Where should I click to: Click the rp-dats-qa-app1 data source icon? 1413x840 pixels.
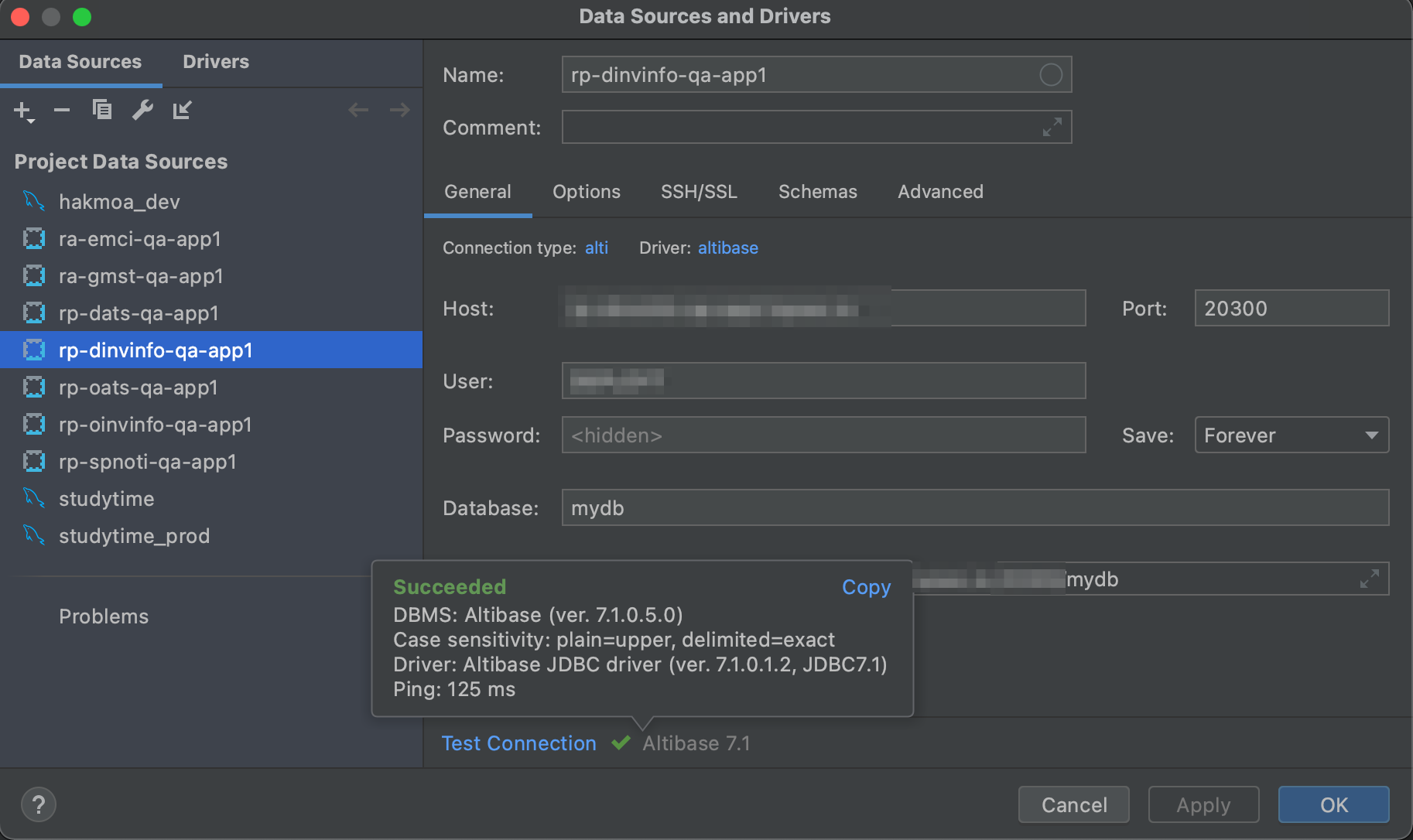34,312
